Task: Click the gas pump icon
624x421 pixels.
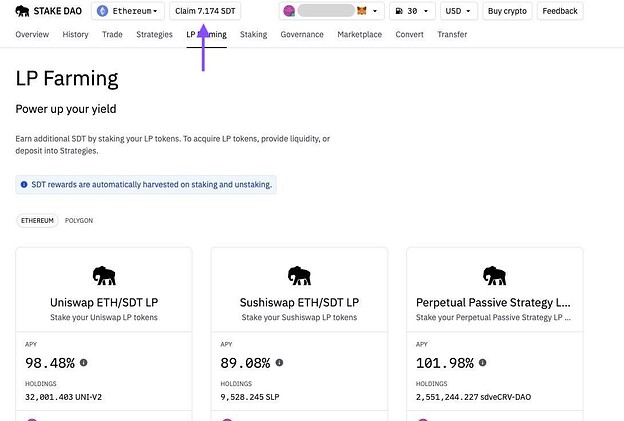Action: pos(399,11)
